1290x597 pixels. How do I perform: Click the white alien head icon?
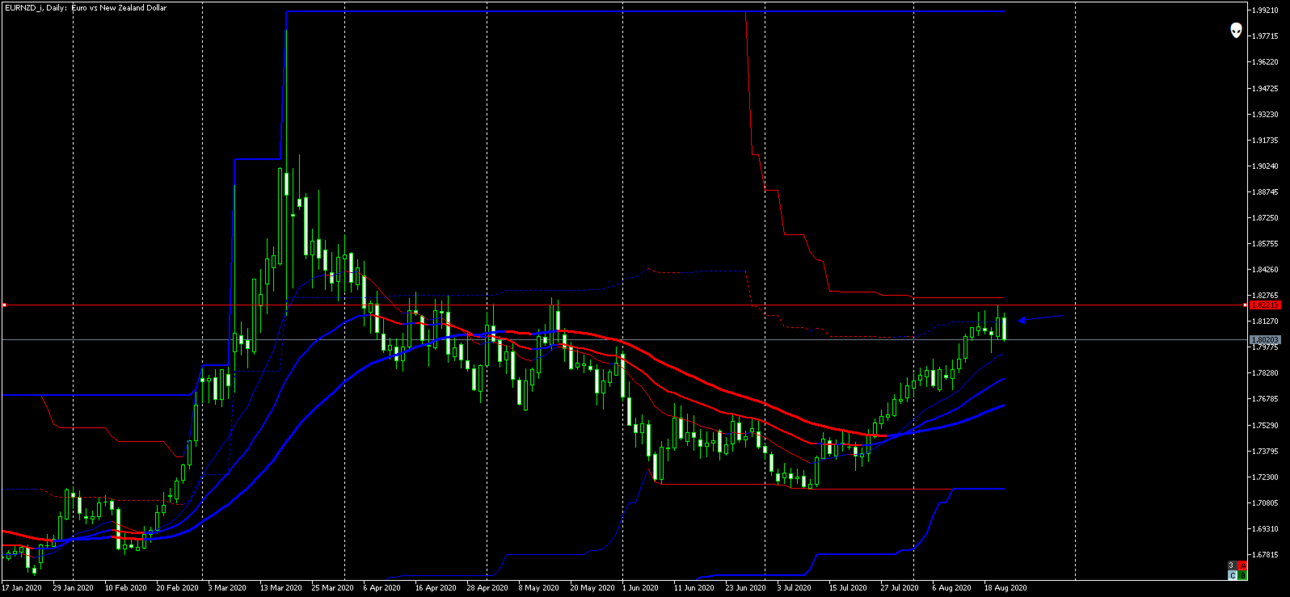point(1236,31)
